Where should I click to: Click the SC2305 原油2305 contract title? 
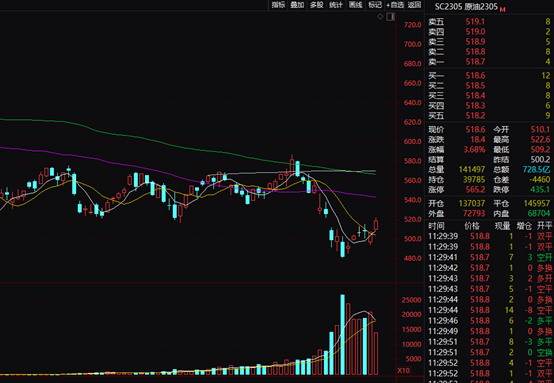(466, 7)
